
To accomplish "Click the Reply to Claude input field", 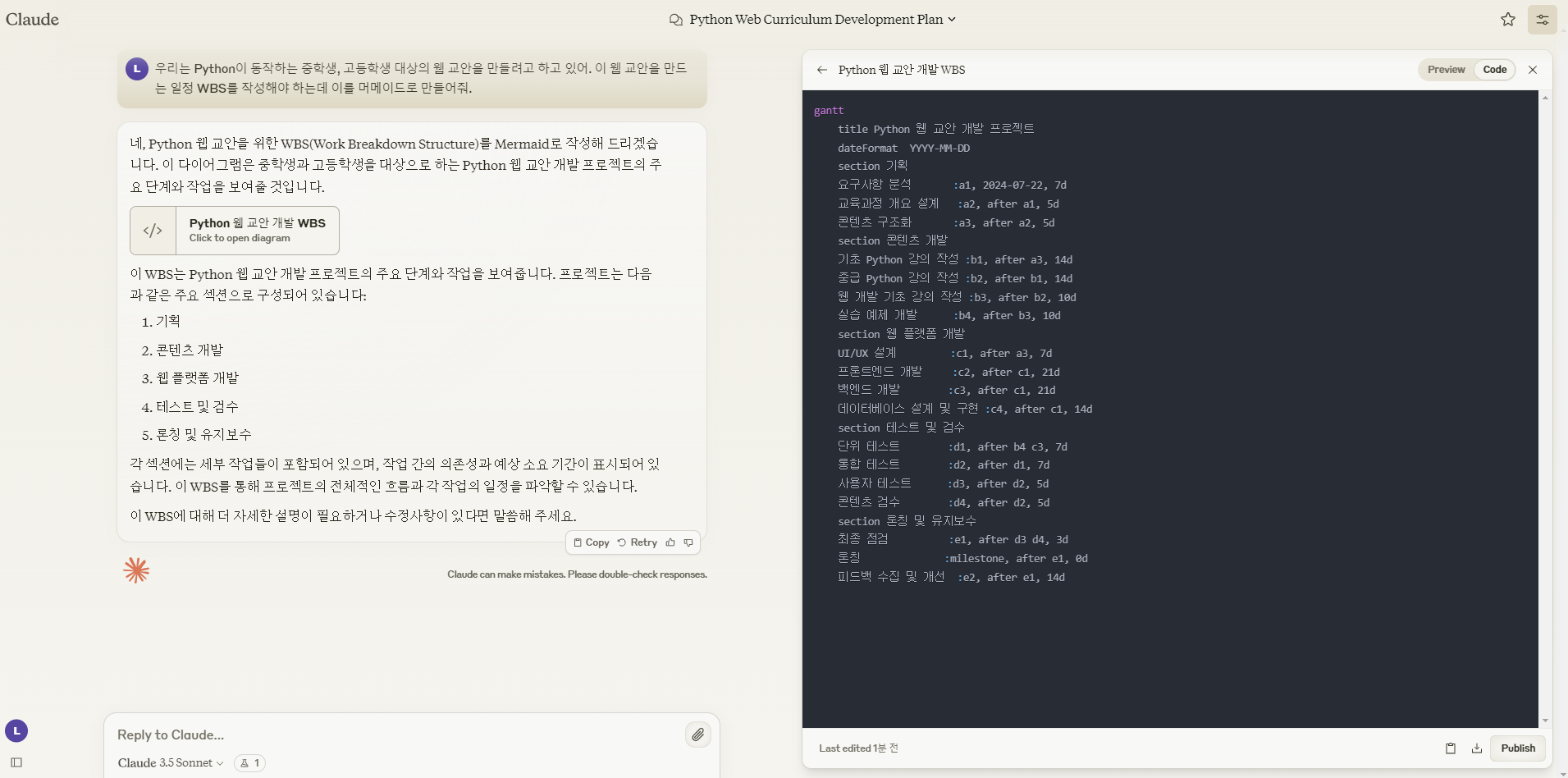I will coord(394,735).
